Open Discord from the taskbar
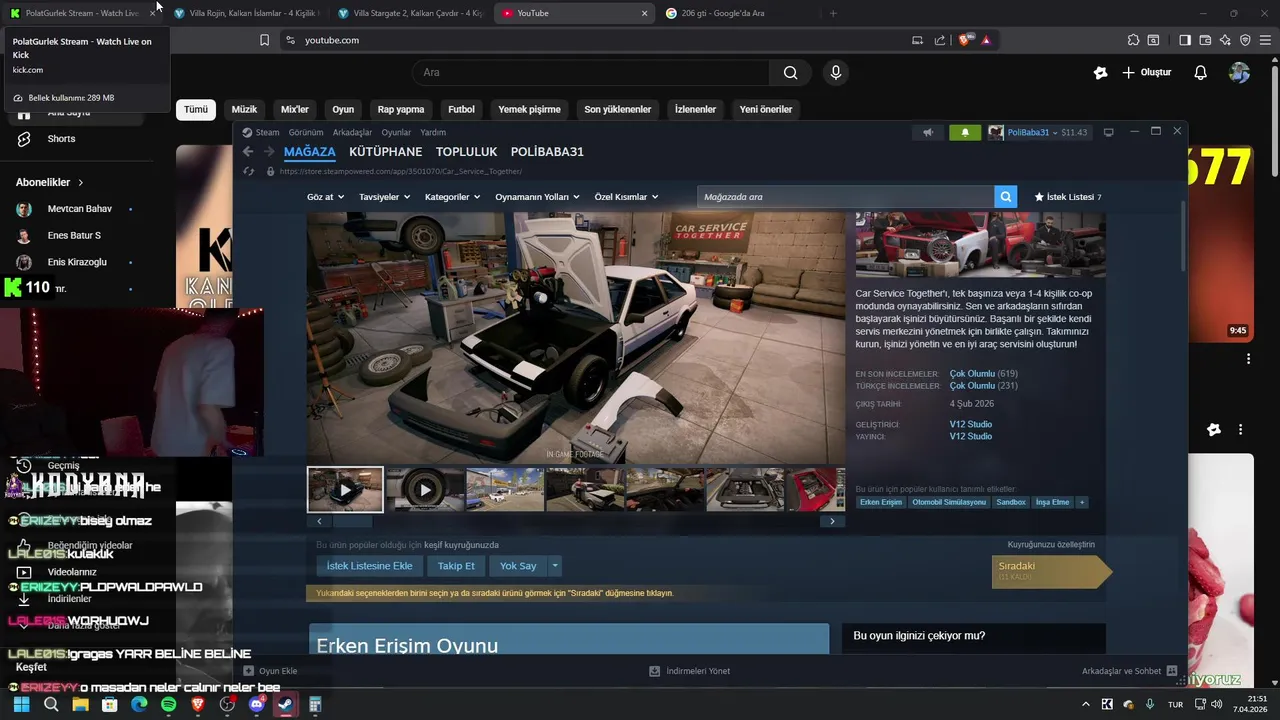 click(x=256, y=704)
